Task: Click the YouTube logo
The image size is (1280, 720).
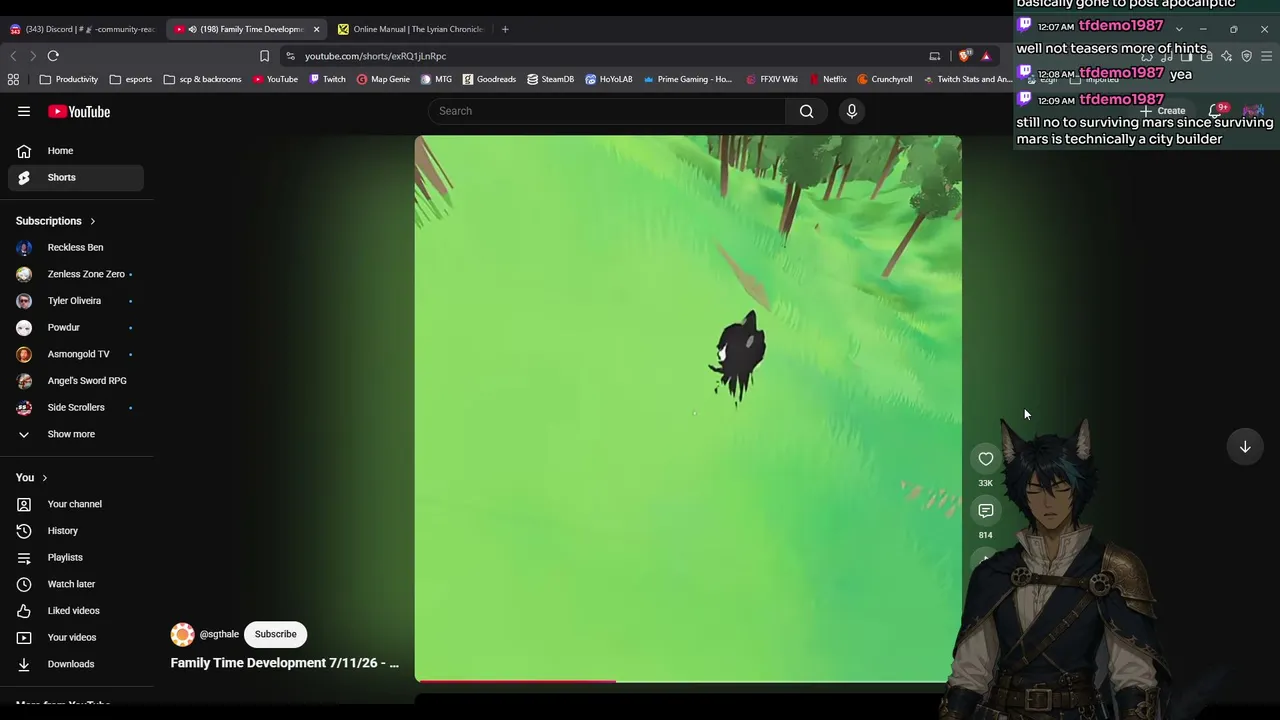Action: (x=79, y=111)
